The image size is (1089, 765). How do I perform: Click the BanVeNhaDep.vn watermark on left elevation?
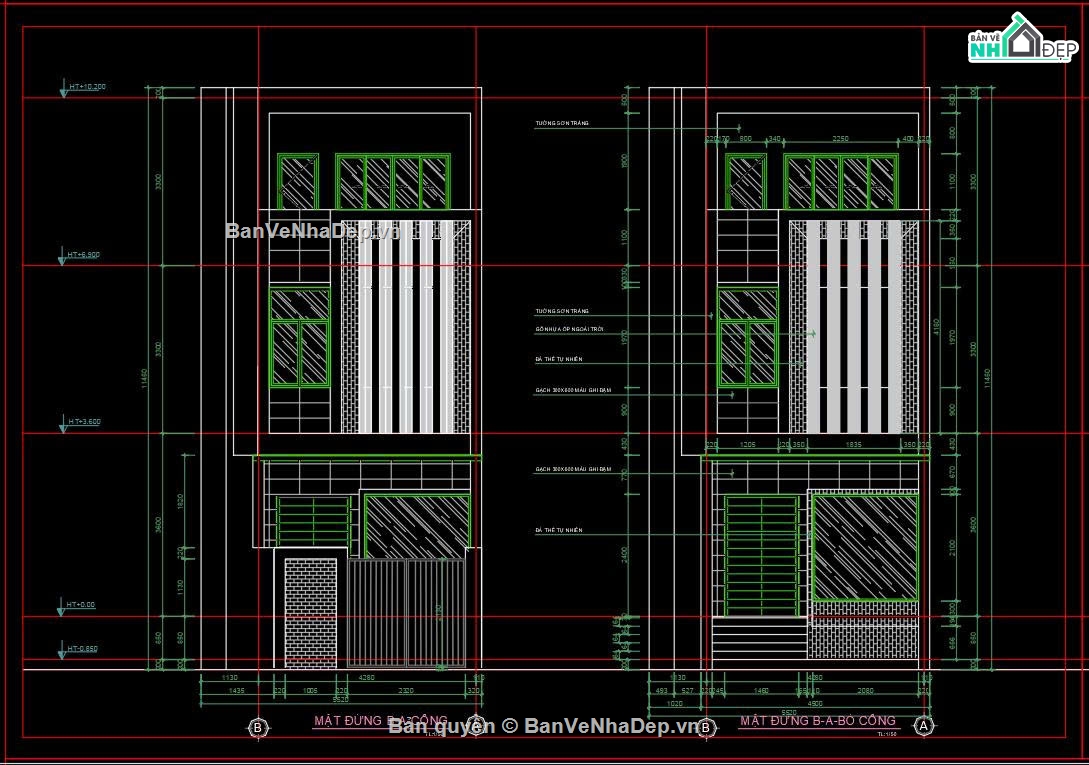[312, 231]
